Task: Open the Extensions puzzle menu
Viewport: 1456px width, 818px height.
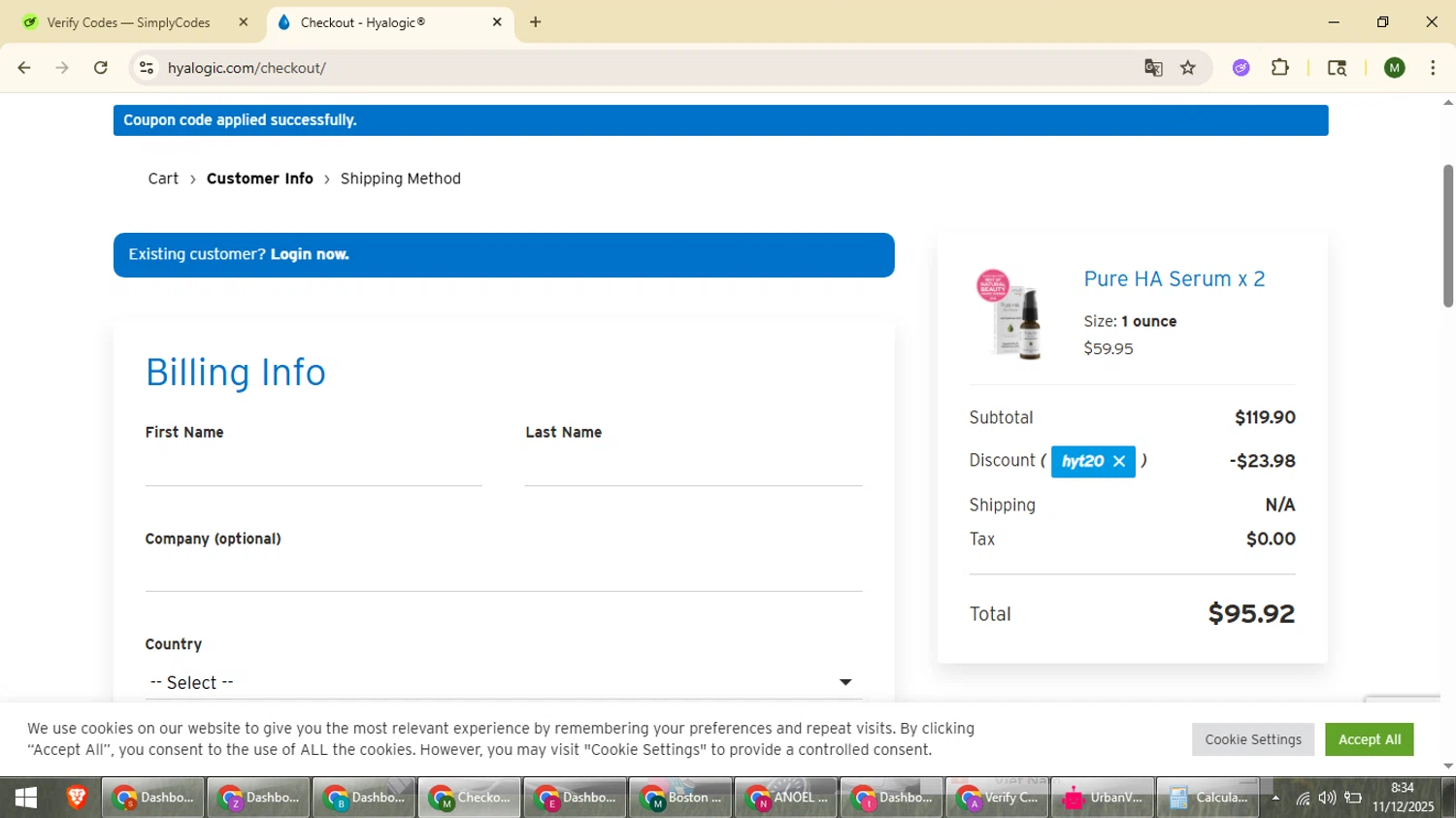Action: pyautogui.click(x=1280, y=68)
